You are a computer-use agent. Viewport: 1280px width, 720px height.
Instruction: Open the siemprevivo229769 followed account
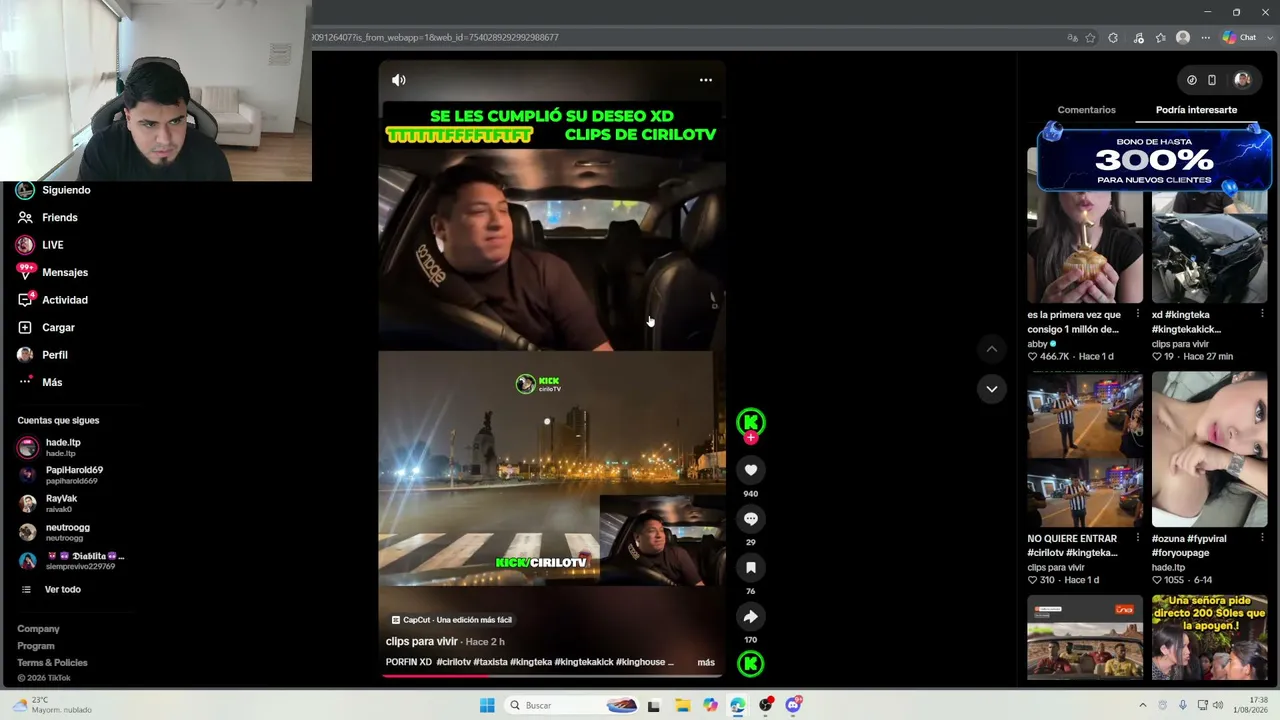[x=84, y=561]
